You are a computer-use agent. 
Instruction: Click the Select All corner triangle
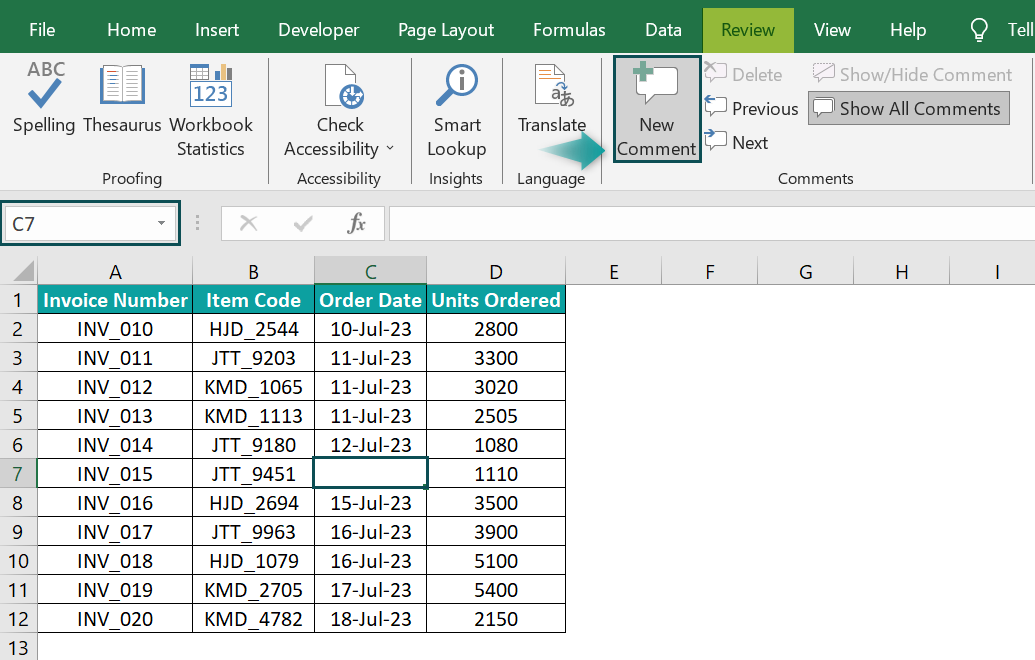pyautogui.click(x=23, y=271)
